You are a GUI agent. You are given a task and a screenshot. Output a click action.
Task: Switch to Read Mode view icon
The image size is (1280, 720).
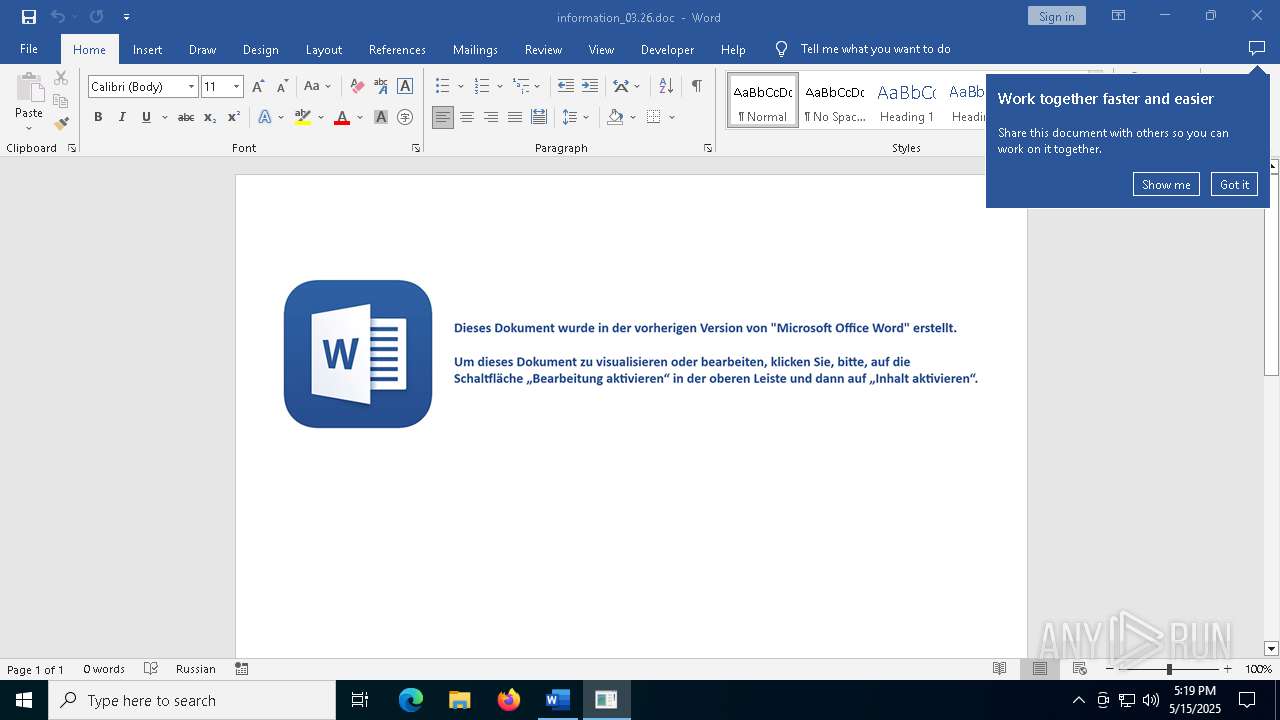tap(999, 669)
